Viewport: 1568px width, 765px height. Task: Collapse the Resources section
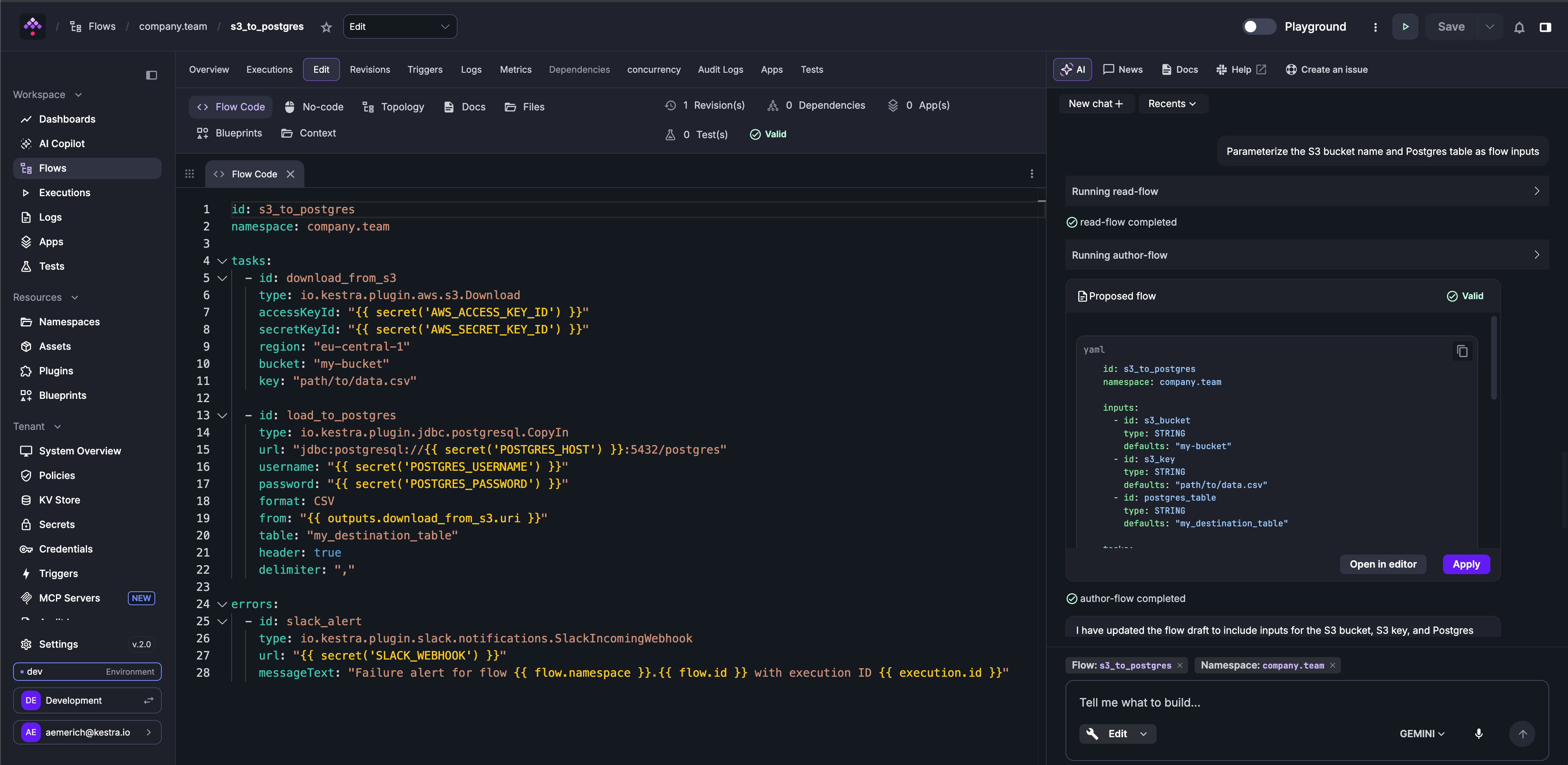46,297
